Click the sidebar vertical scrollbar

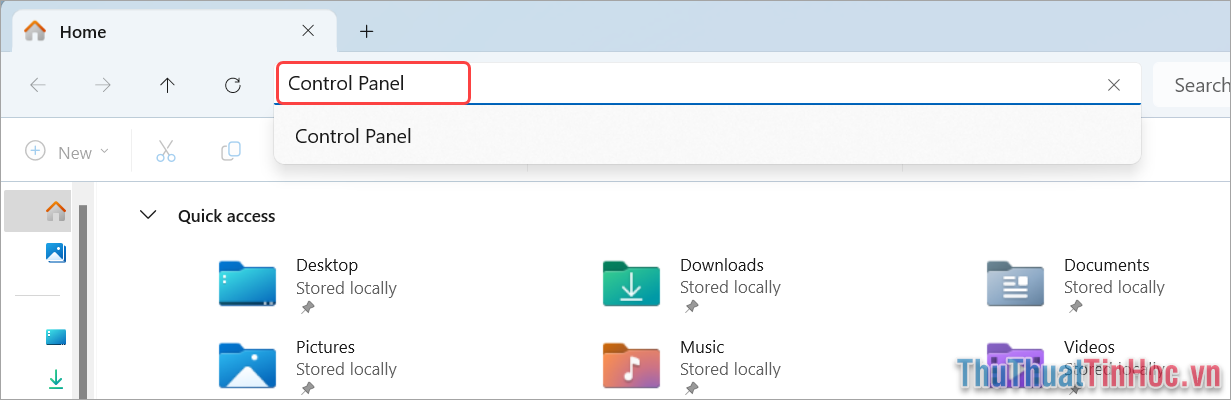coord(83,300)
